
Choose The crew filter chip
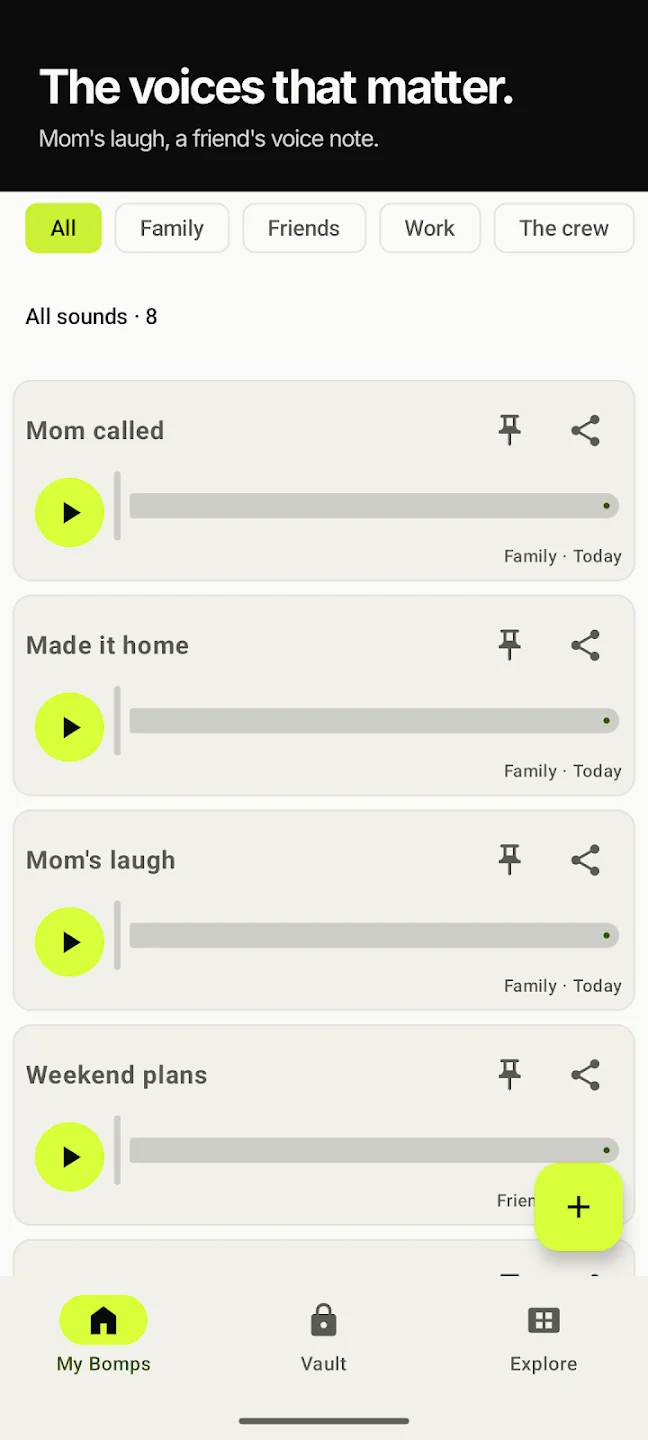point(564,228)
